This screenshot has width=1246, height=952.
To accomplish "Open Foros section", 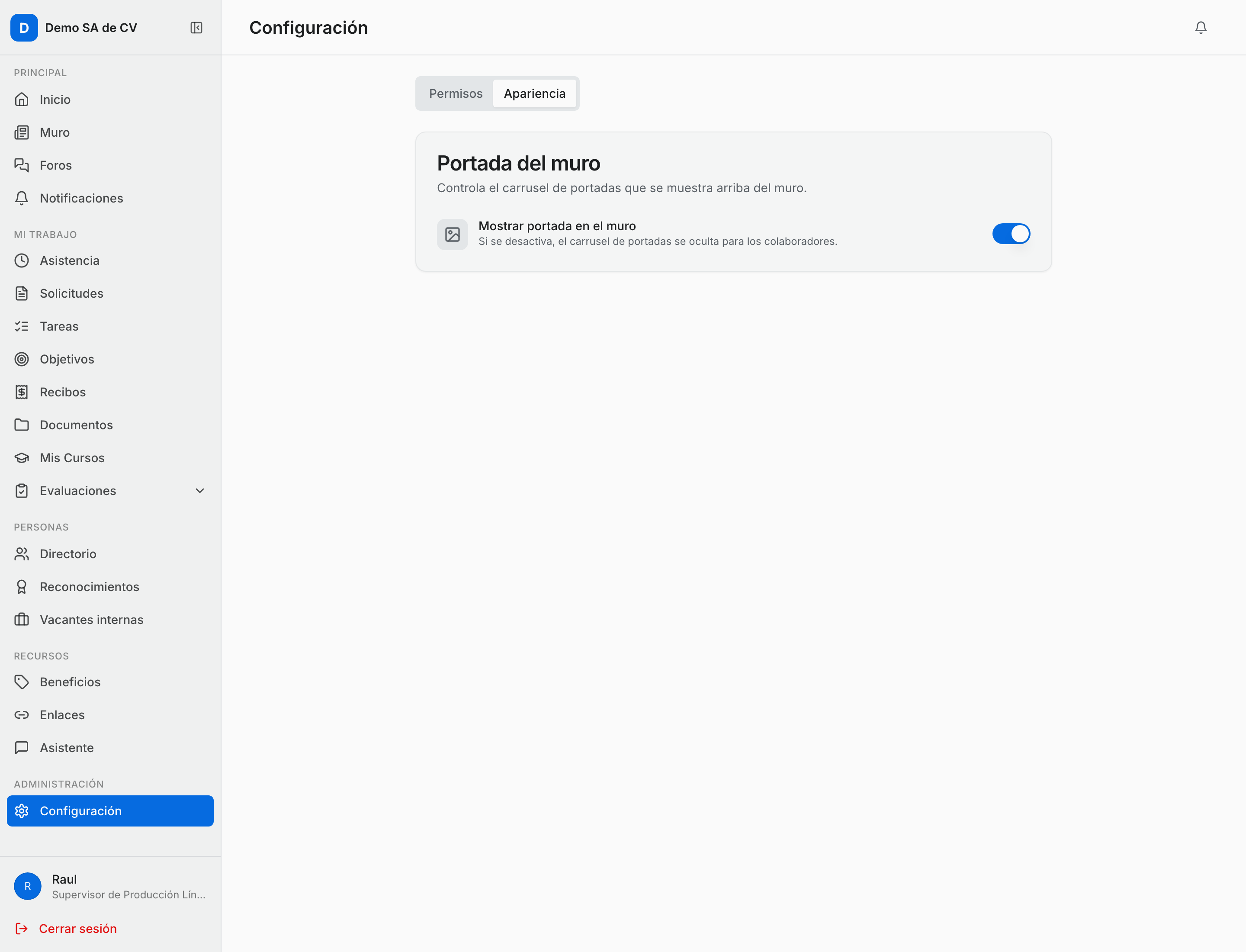I will click(x=110, y=165).
